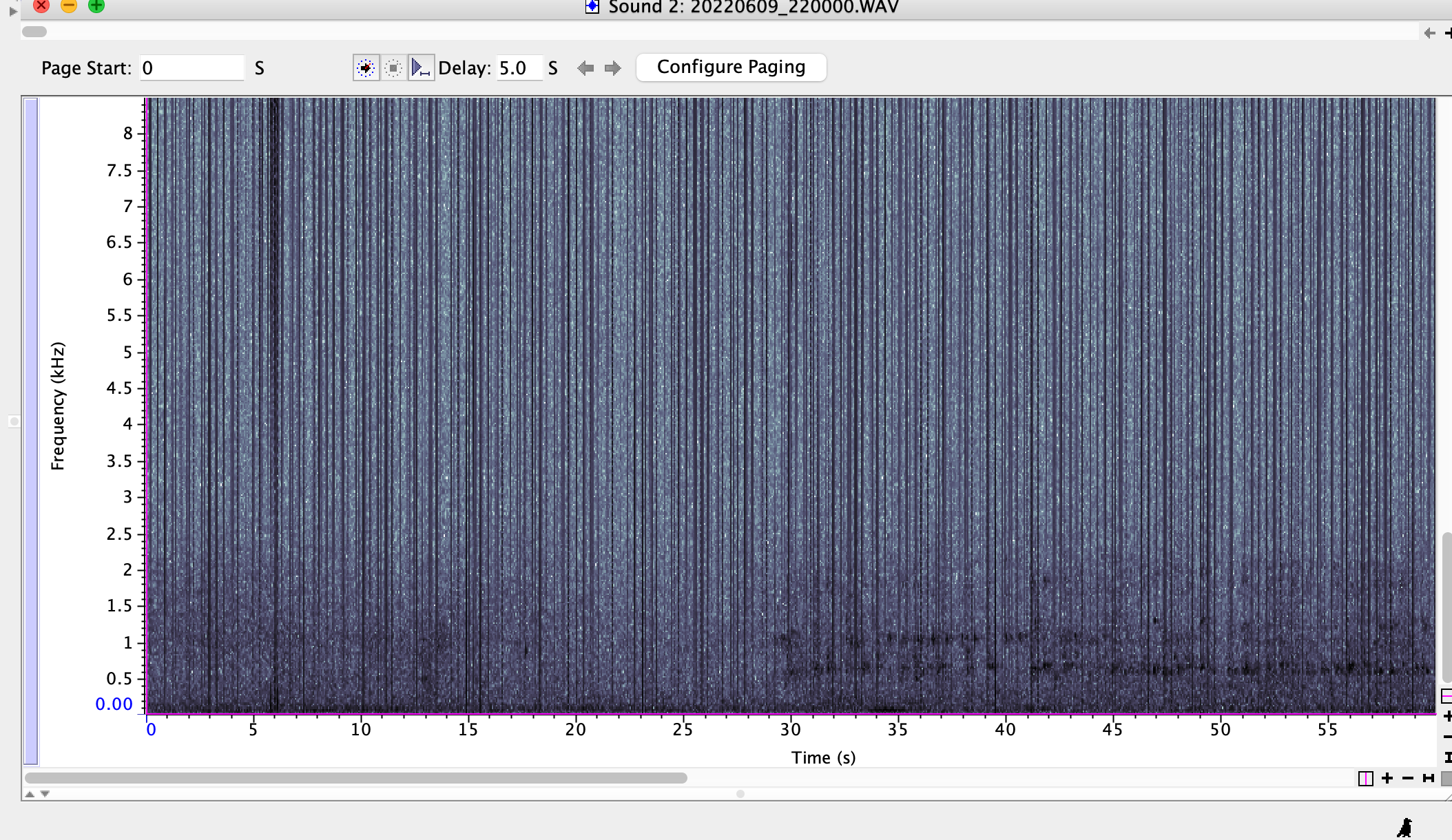Click the Delay: label
1452x840 pixels.
[464, 68]
